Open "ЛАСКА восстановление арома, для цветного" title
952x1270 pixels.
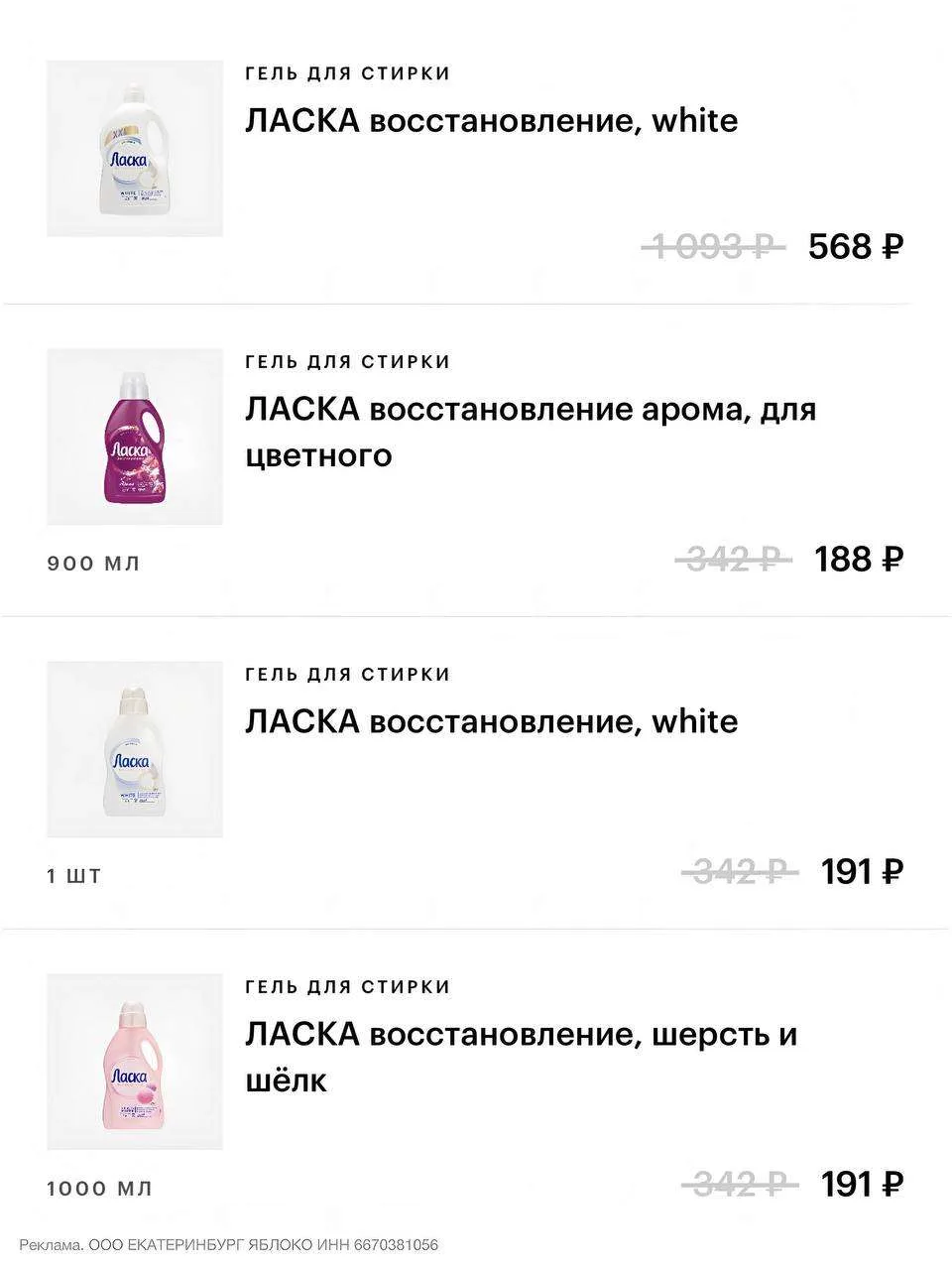pos(530,432)
